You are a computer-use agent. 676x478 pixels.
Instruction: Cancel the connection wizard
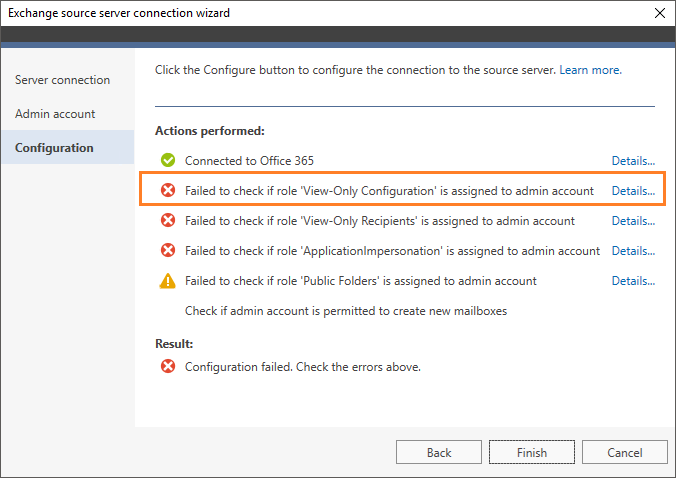[x=624, y=452]
